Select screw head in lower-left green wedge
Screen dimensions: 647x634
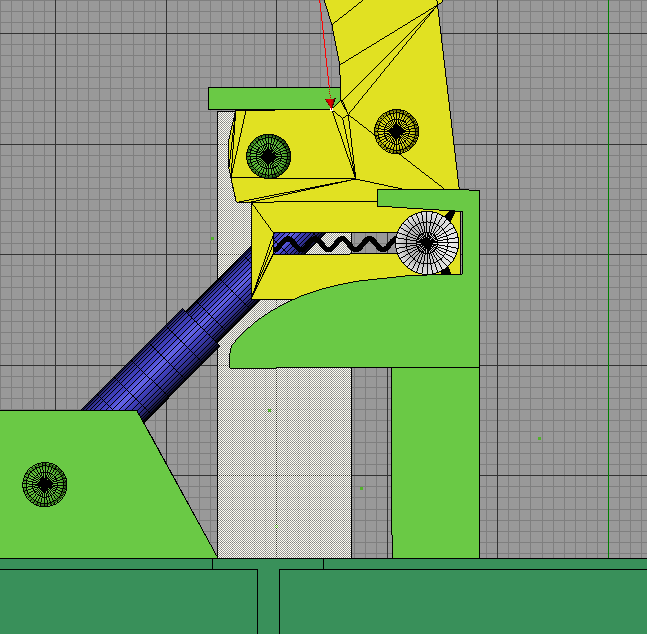click(x=45, y=484)
